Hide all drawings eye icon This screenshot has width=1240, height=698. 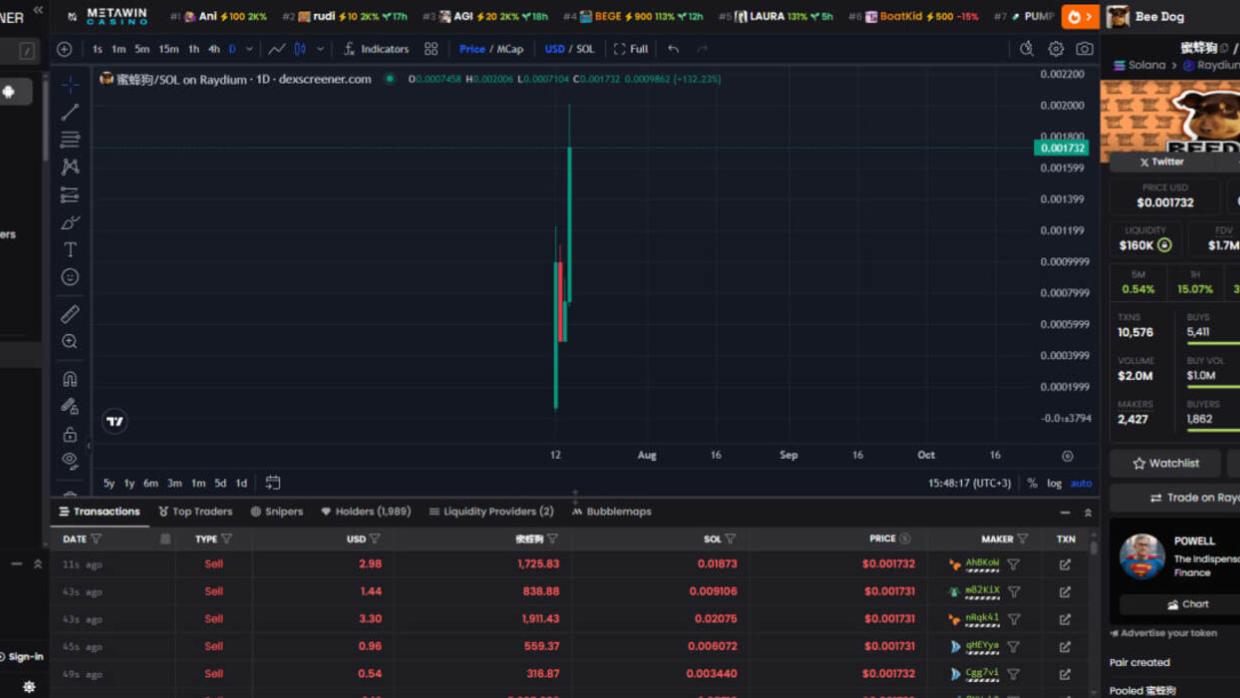click(70, 461)
